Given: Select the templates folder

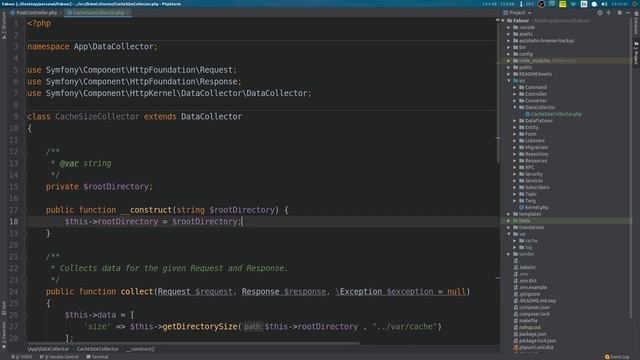Looking at the screenshot, I should (x=529, y=214).
